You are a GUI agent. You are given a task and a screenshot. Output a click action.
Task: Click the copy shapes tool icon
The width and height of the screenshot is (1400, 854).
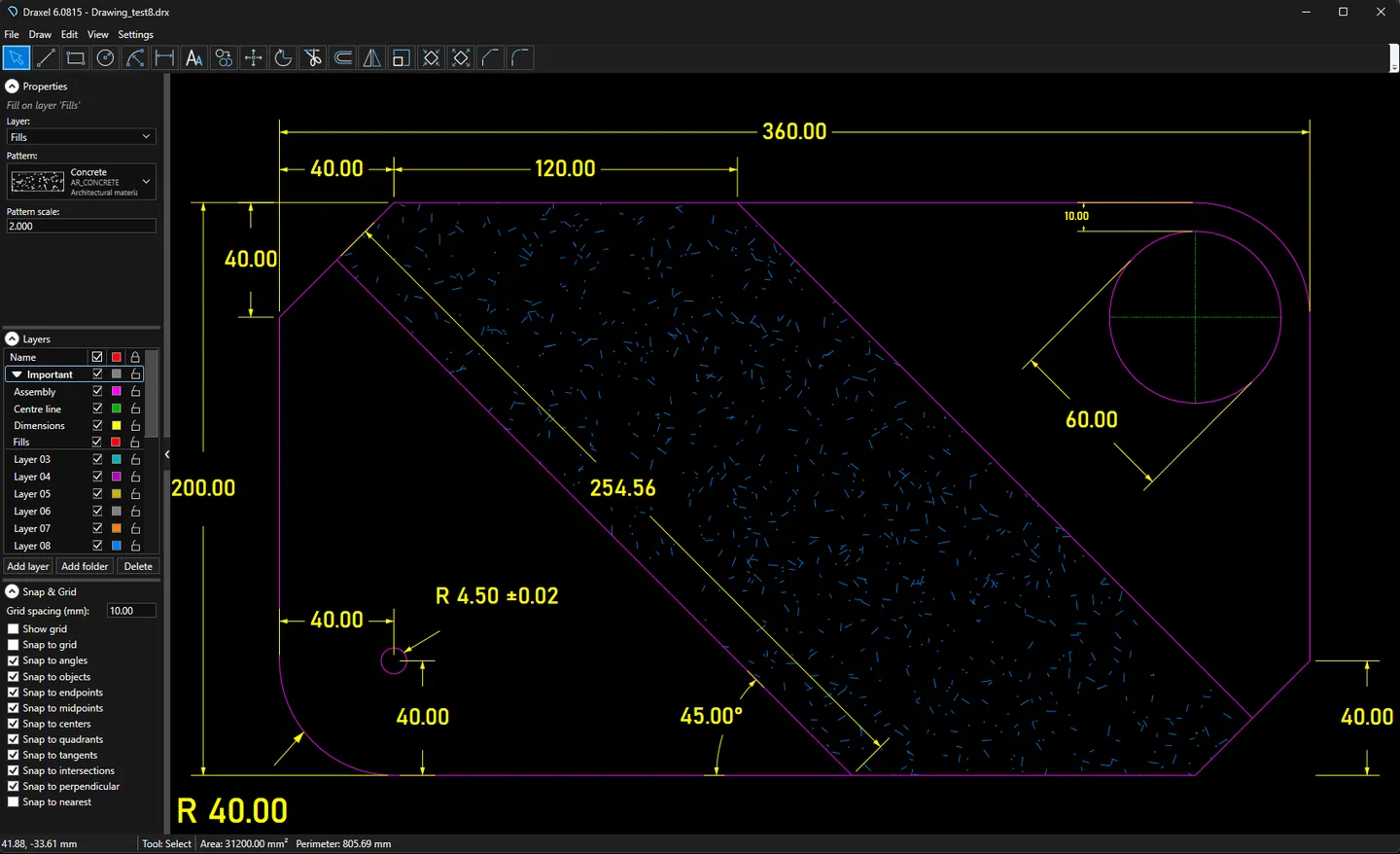pyautogui.click(x=225, y=58)
